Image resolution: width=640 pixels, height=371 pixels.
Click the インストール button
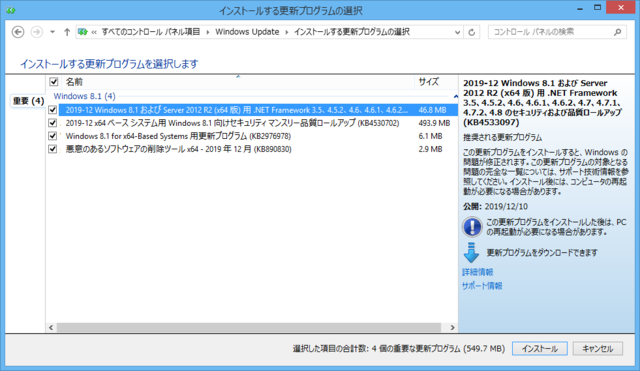click(x=540, y=349)
